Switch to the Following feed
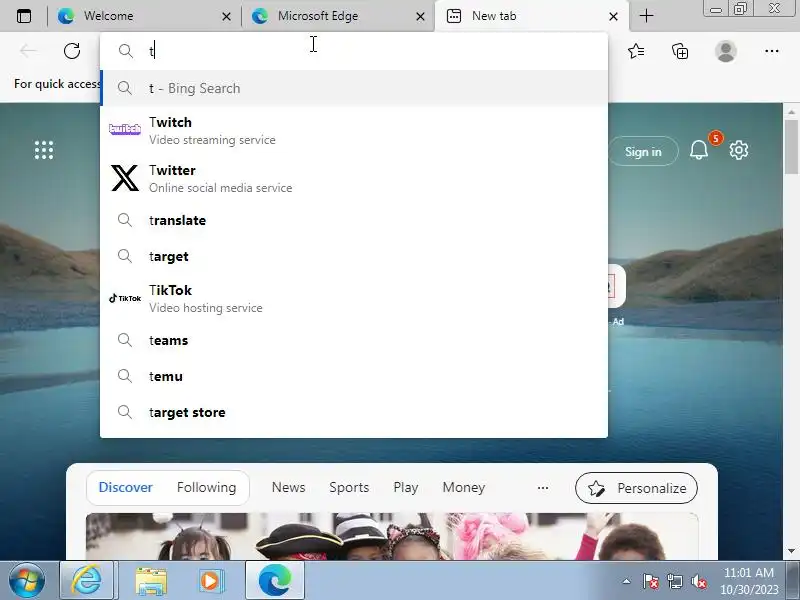The height and width of the screenshot is (600, 800). tap(207, 488)
